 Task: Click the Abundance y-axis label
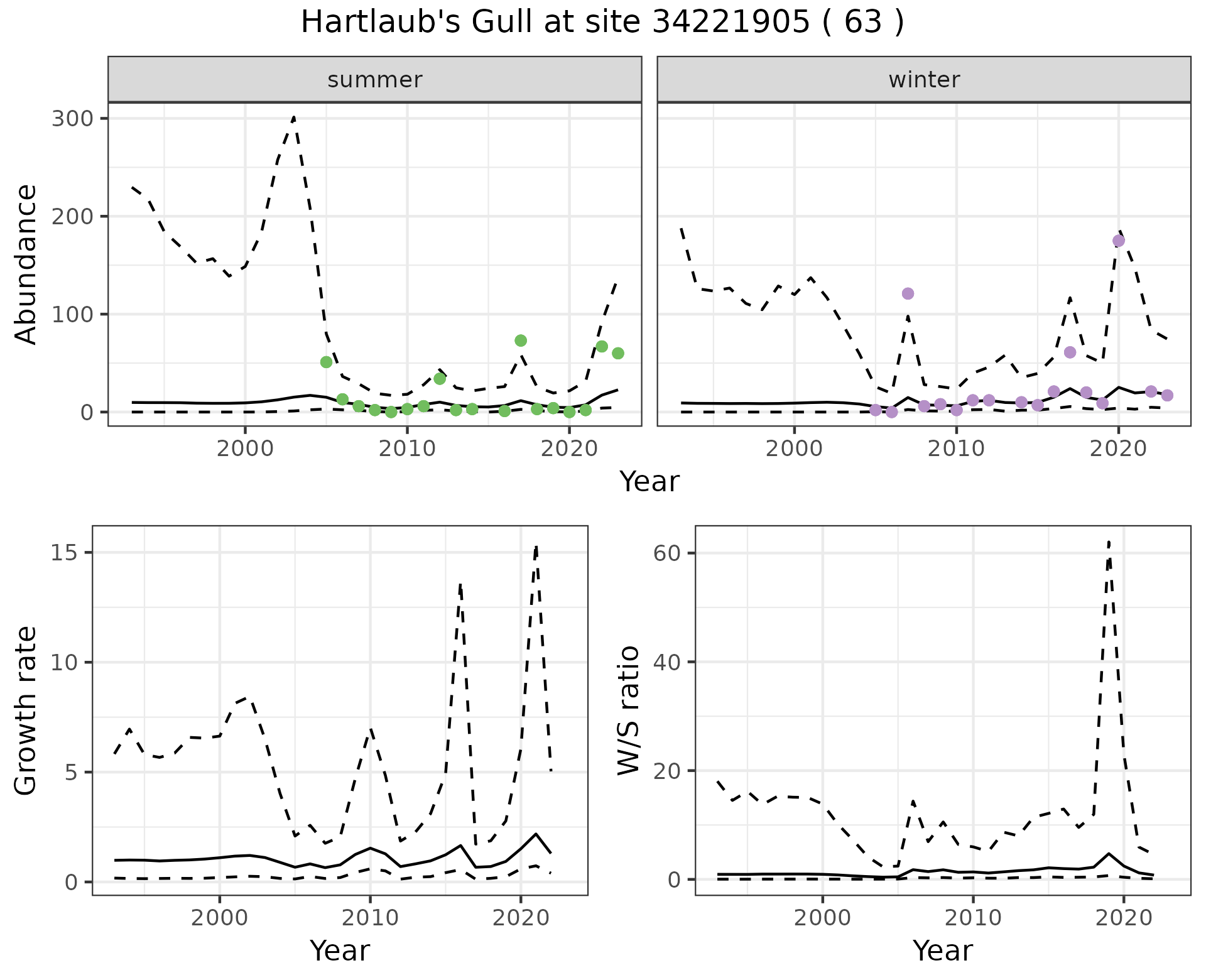pos(26,264)
